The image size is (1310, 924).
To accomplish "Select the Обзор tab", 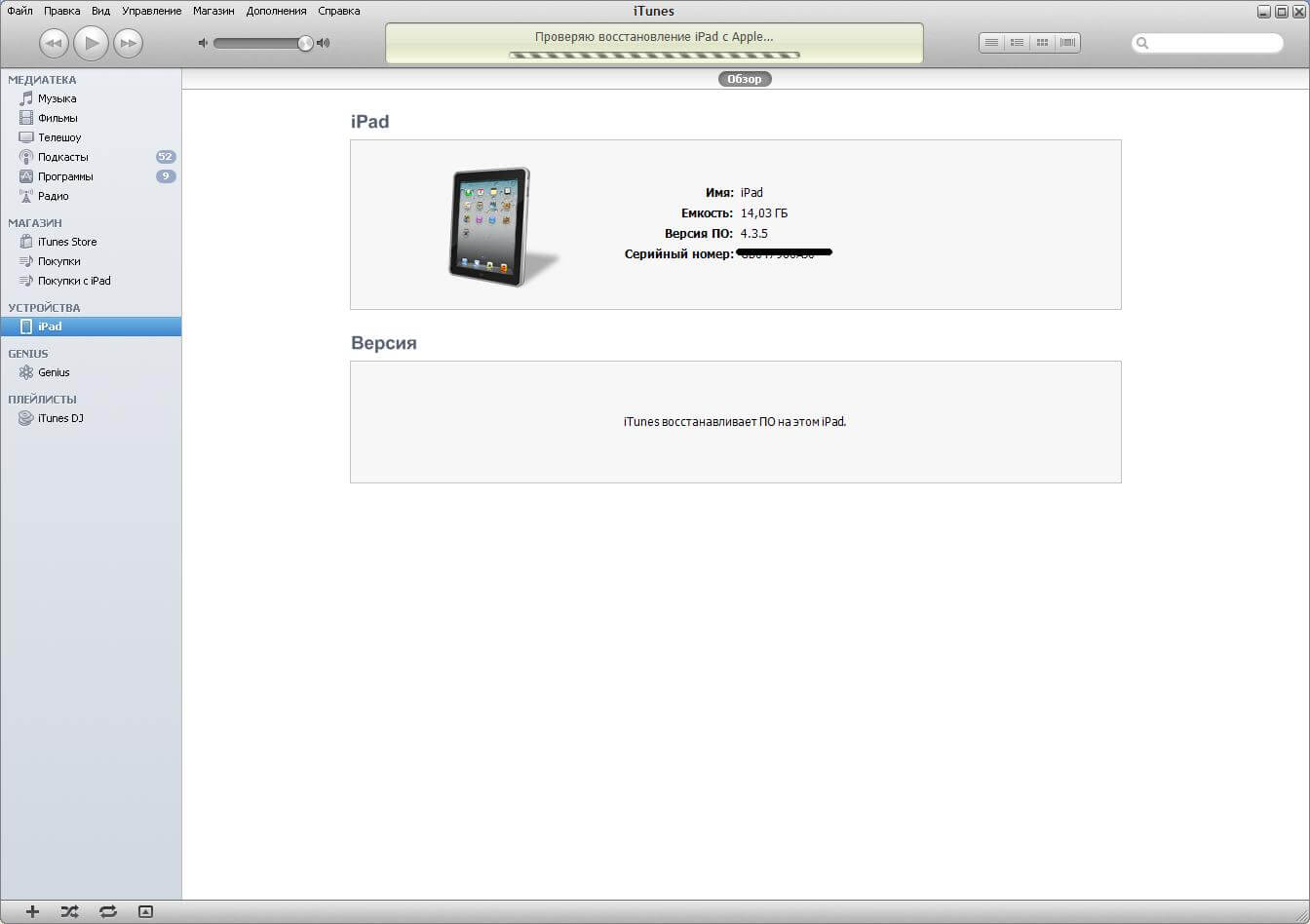I will 745,79.
